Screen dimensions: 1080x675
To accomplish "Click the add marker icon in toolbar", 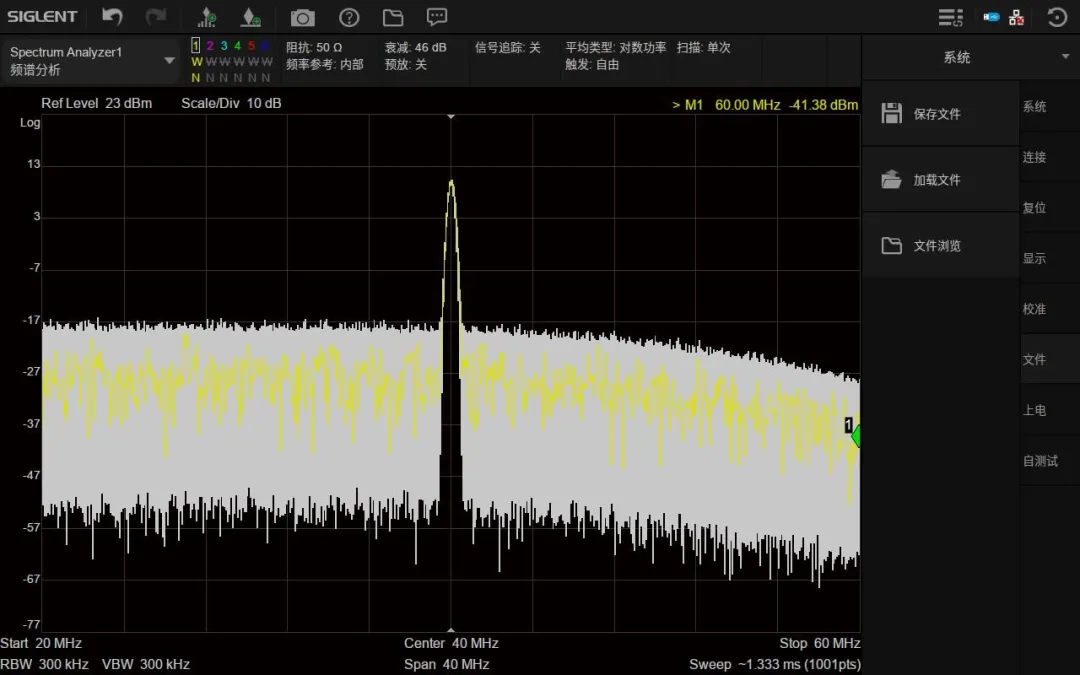I will click(251, 17).
